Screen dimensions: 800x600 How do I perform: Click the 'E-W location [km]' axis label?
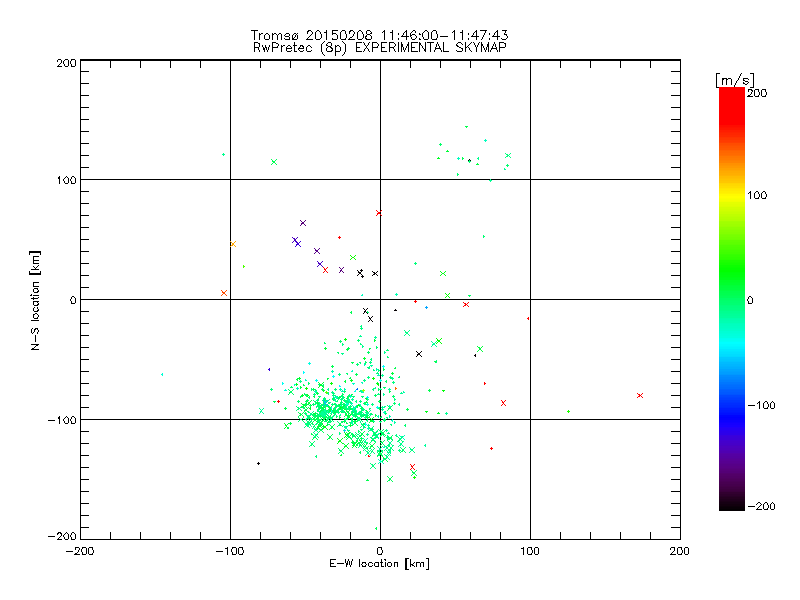379,563
